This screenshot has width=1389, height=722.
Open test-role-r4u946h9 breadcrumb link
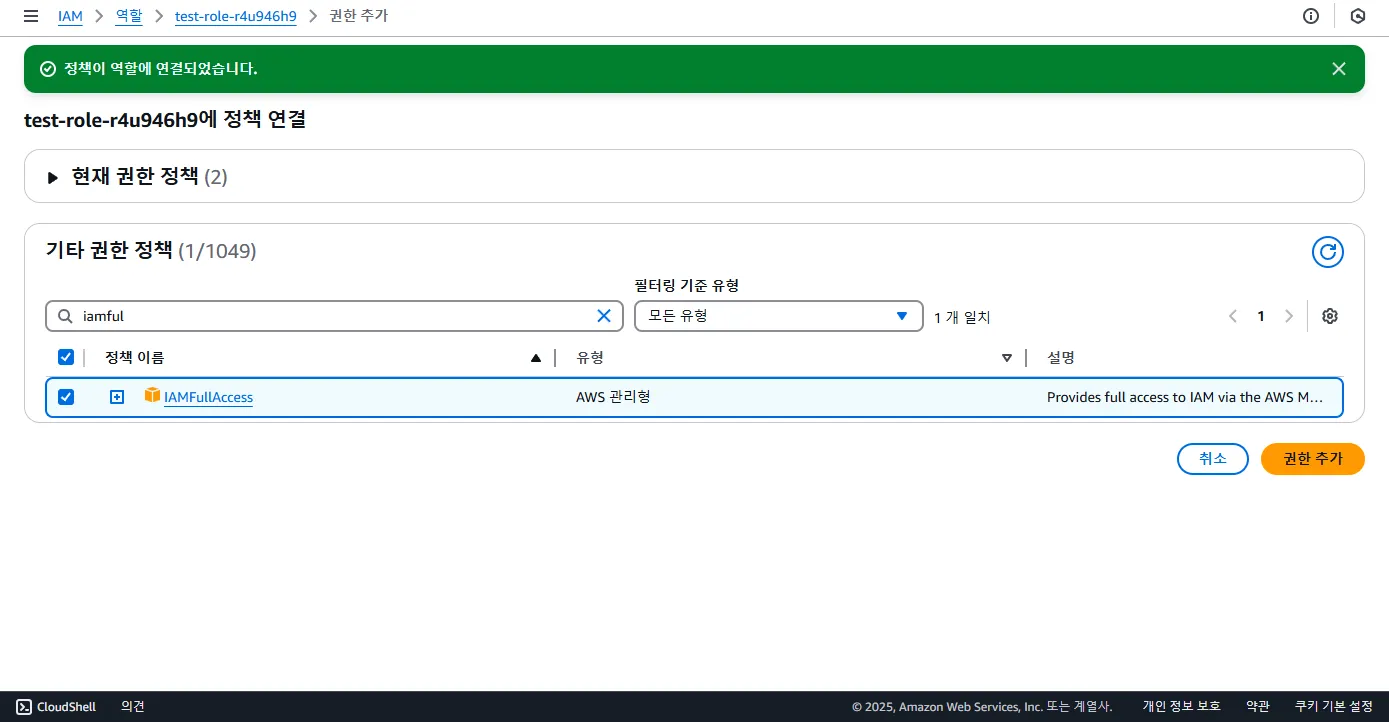(235, 16)
